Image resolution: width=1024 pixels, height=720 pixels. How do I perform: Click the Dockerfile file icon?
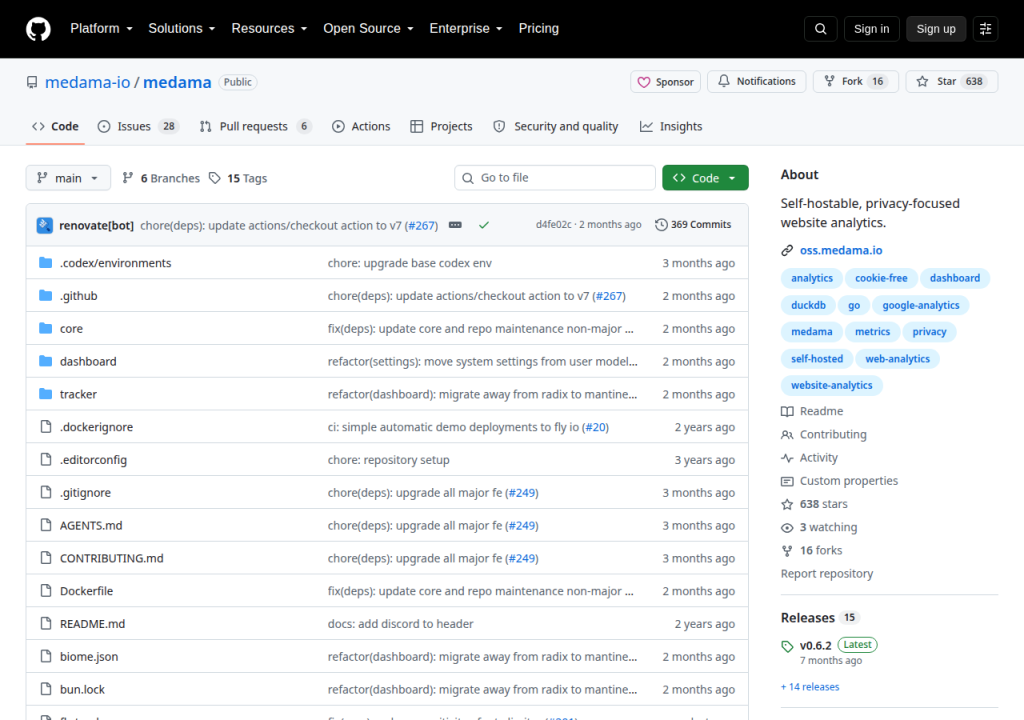click(46, 591)
